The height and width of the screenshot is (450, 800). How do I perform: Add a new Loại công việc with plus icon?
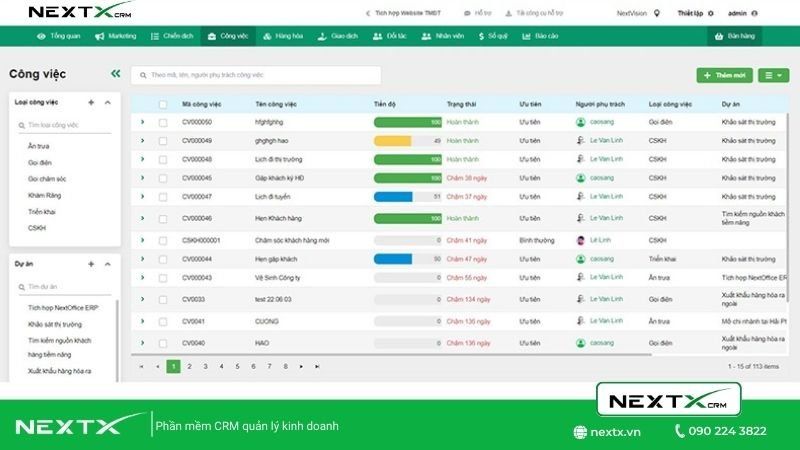pos(91,103)
